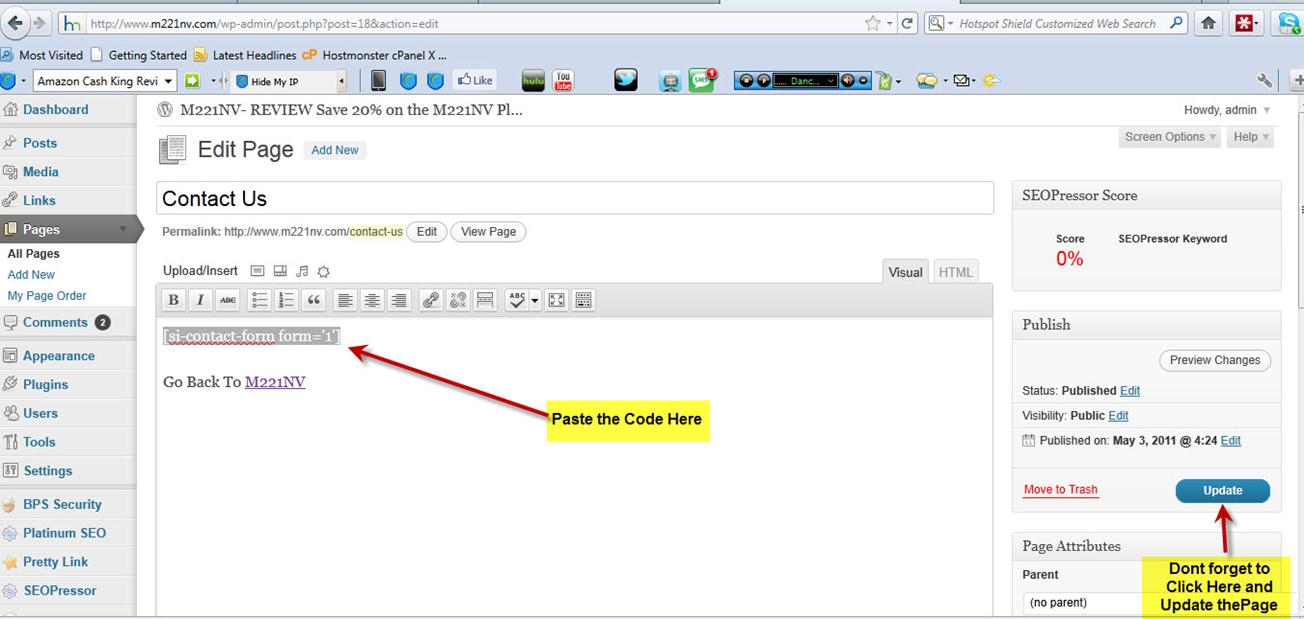Screen dimensions: 1304x619
Task: Expand the Screen Options panel
Action: coord(1170,137)
